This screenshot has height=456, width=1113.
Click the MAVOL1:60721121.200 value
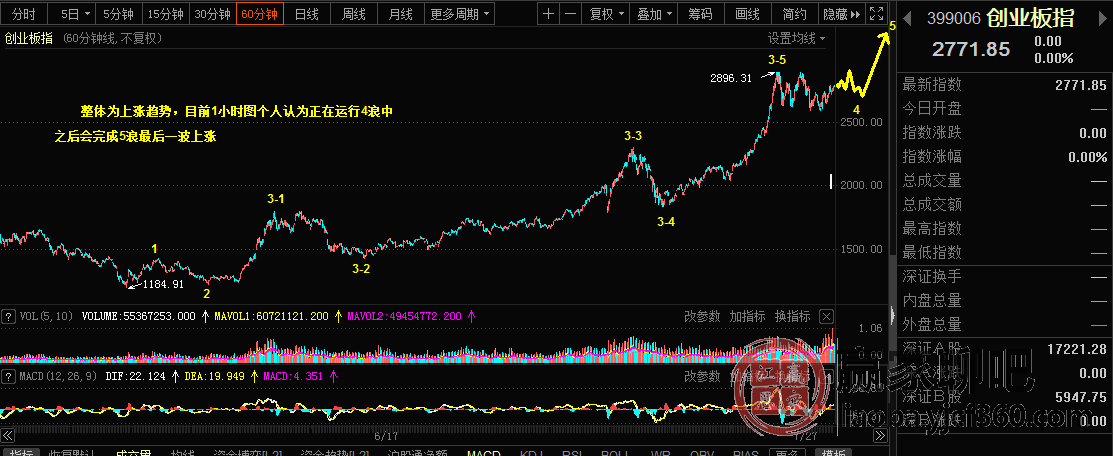270,316
